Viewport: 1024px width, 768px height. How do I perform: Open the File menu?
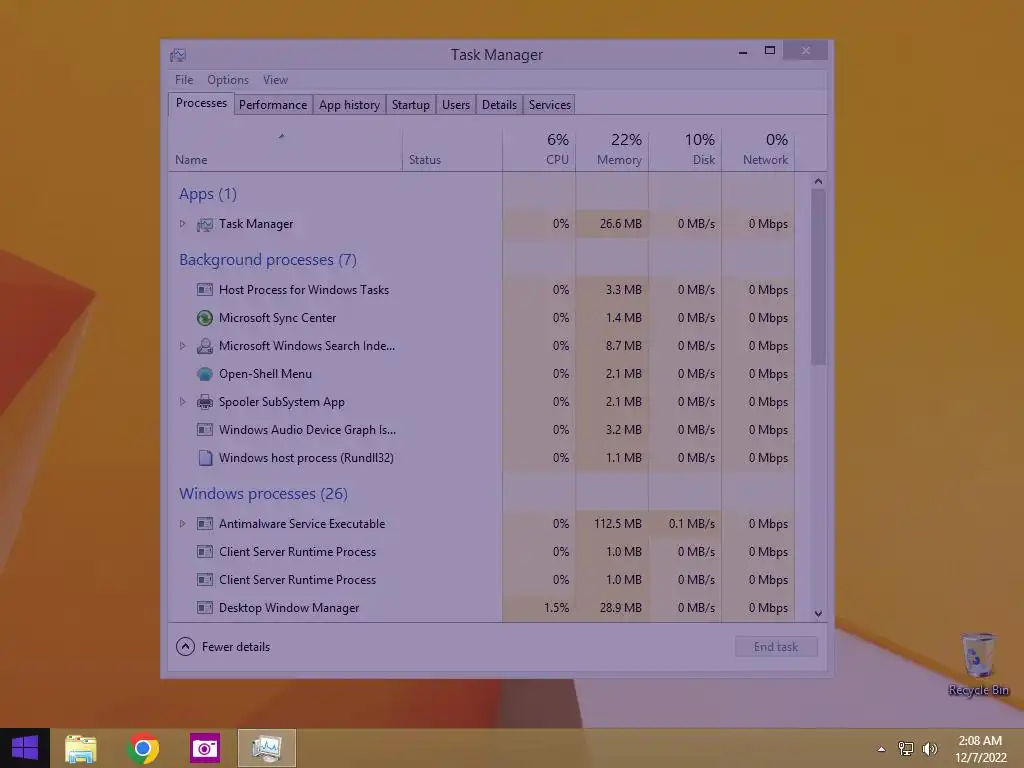(x=184, y=80)
